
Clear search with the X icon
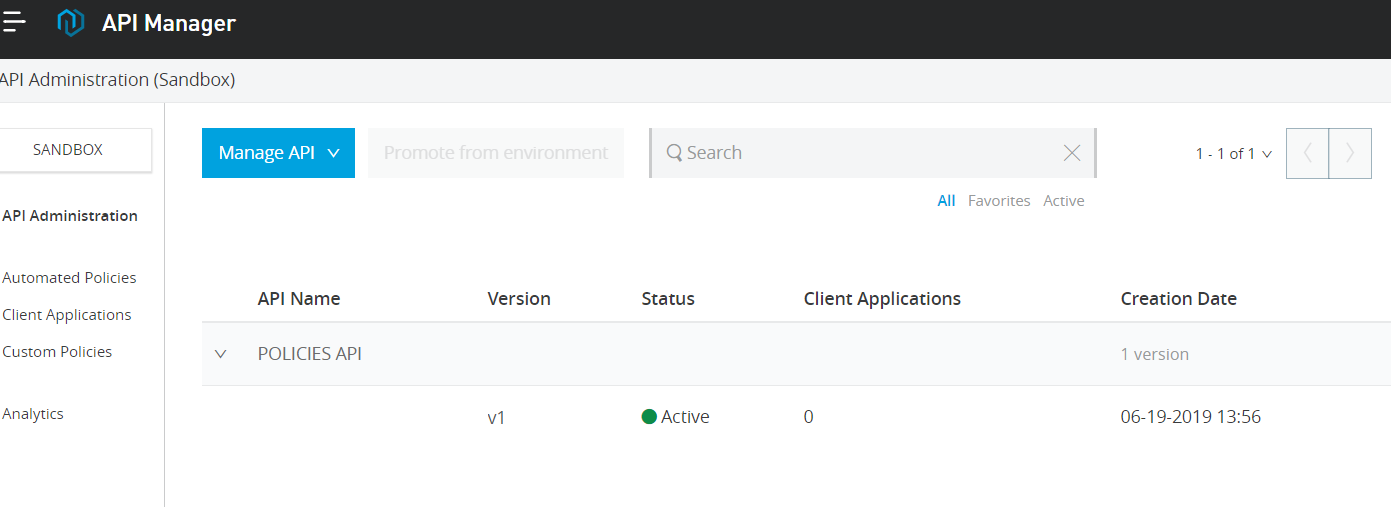click(1071, 153)
